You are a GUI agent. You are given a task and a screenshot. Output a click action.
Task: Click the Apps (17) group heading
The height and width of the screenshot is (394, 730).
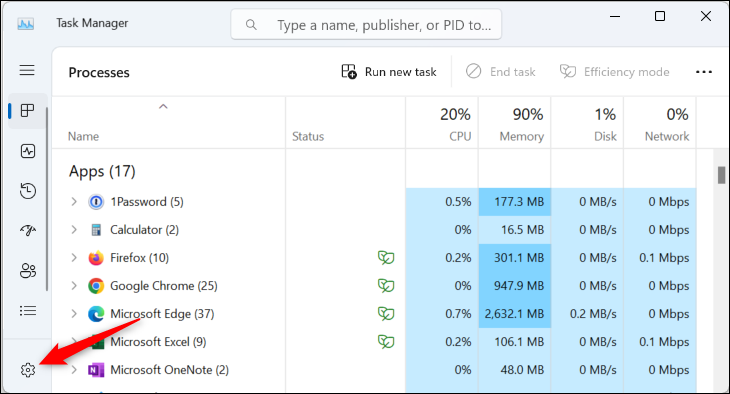click(102, 171)
